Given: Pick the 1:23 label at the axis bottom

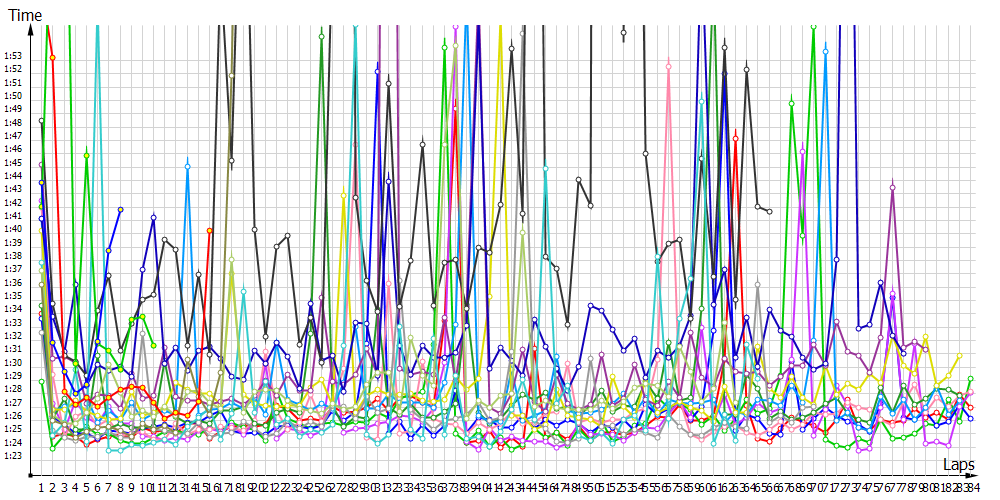Looking at the screenshot, I should 13,456.
